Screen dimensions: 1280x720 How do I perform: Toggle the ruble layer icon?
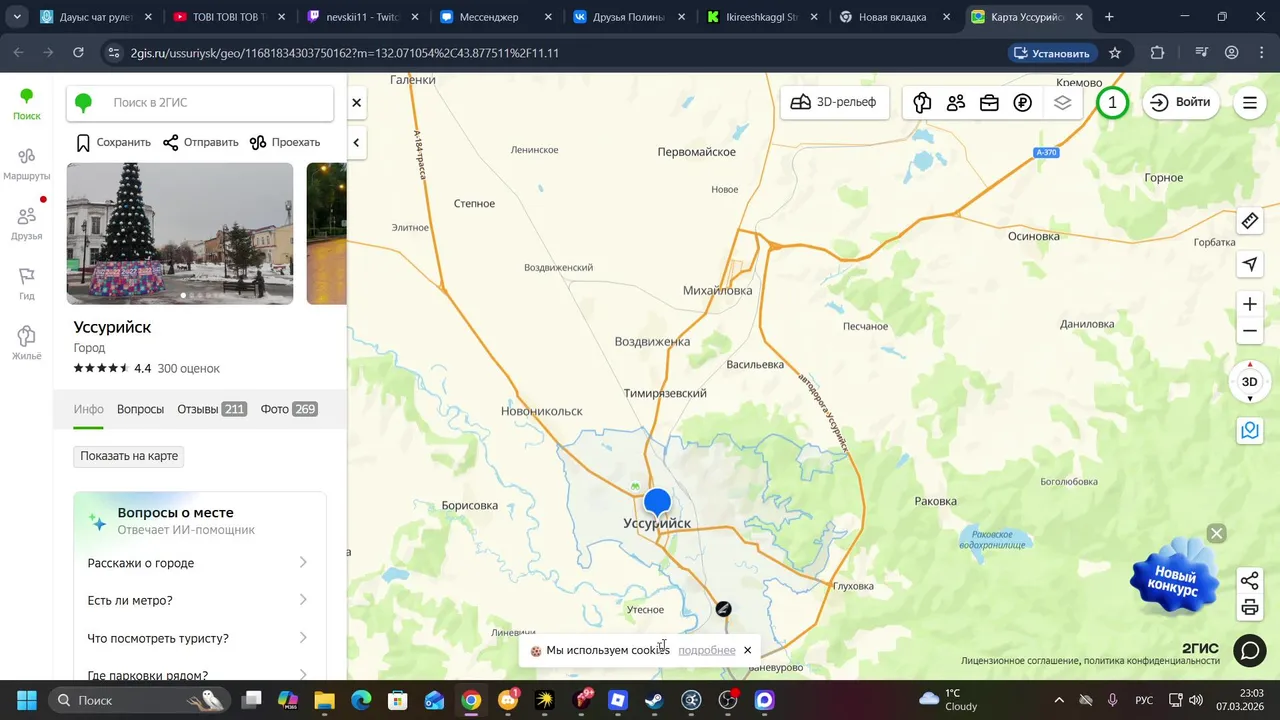tap(1022, 102)
